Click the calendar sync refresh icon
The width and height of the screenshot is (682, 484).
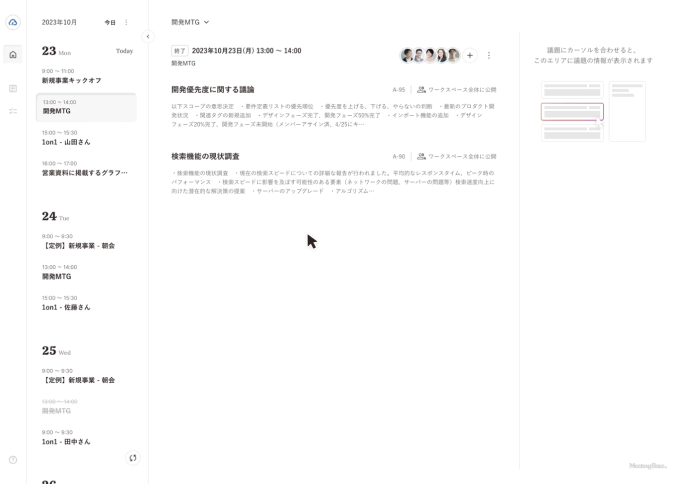click(x=132, y=458)
